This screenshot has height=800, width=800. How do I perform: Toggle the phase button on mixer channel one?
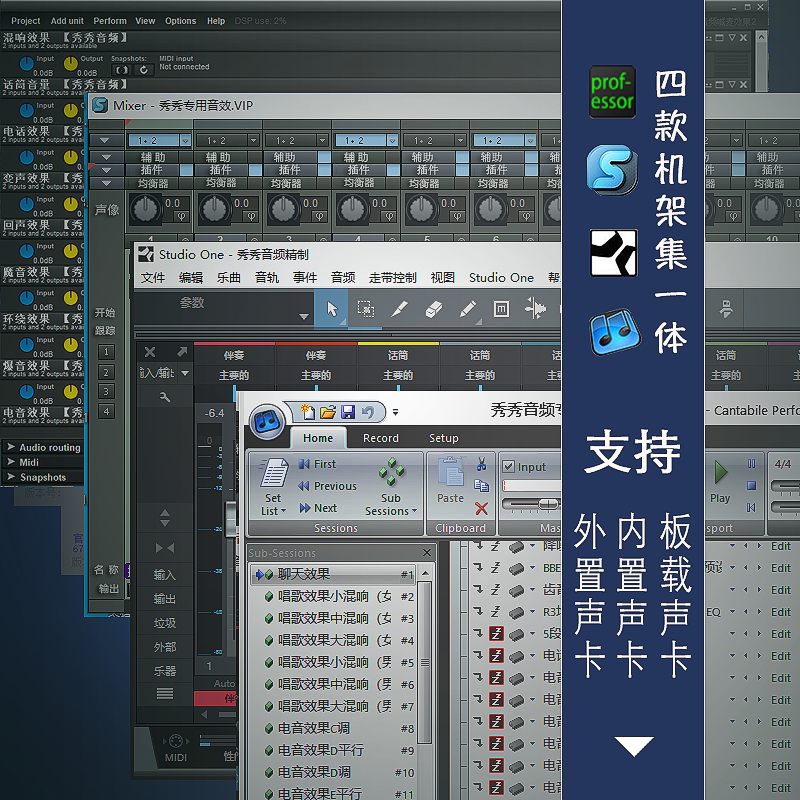pyautogui.click(x=181, y=217)
